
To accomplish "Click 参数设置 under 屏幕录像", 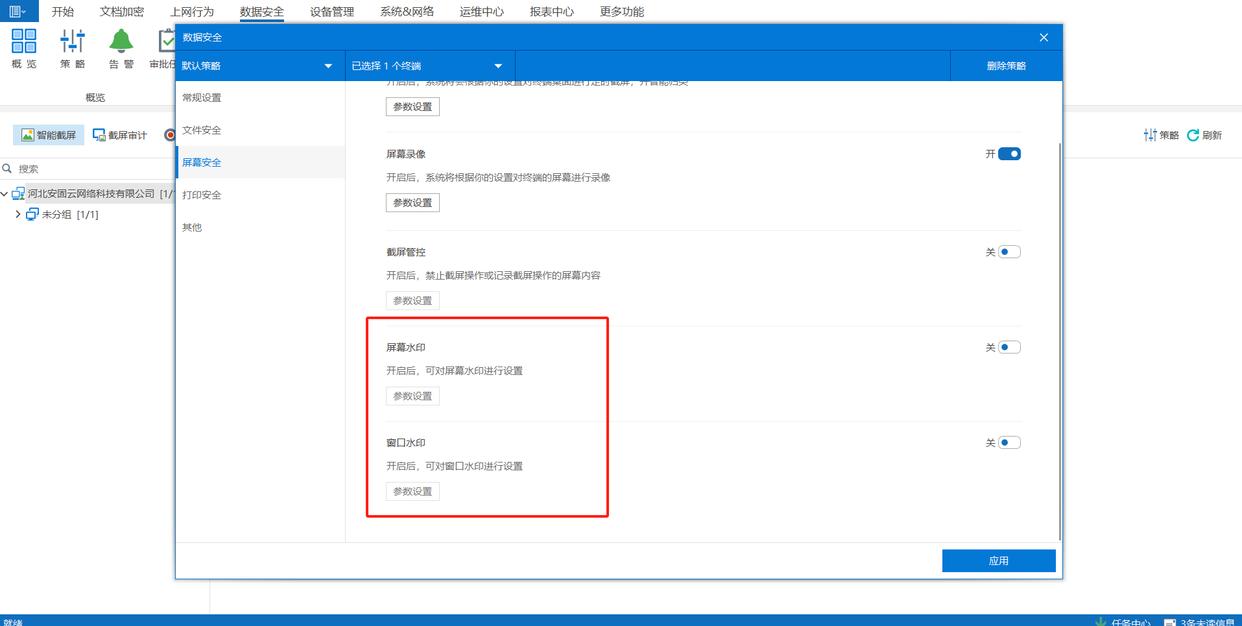I will [412, 203].
